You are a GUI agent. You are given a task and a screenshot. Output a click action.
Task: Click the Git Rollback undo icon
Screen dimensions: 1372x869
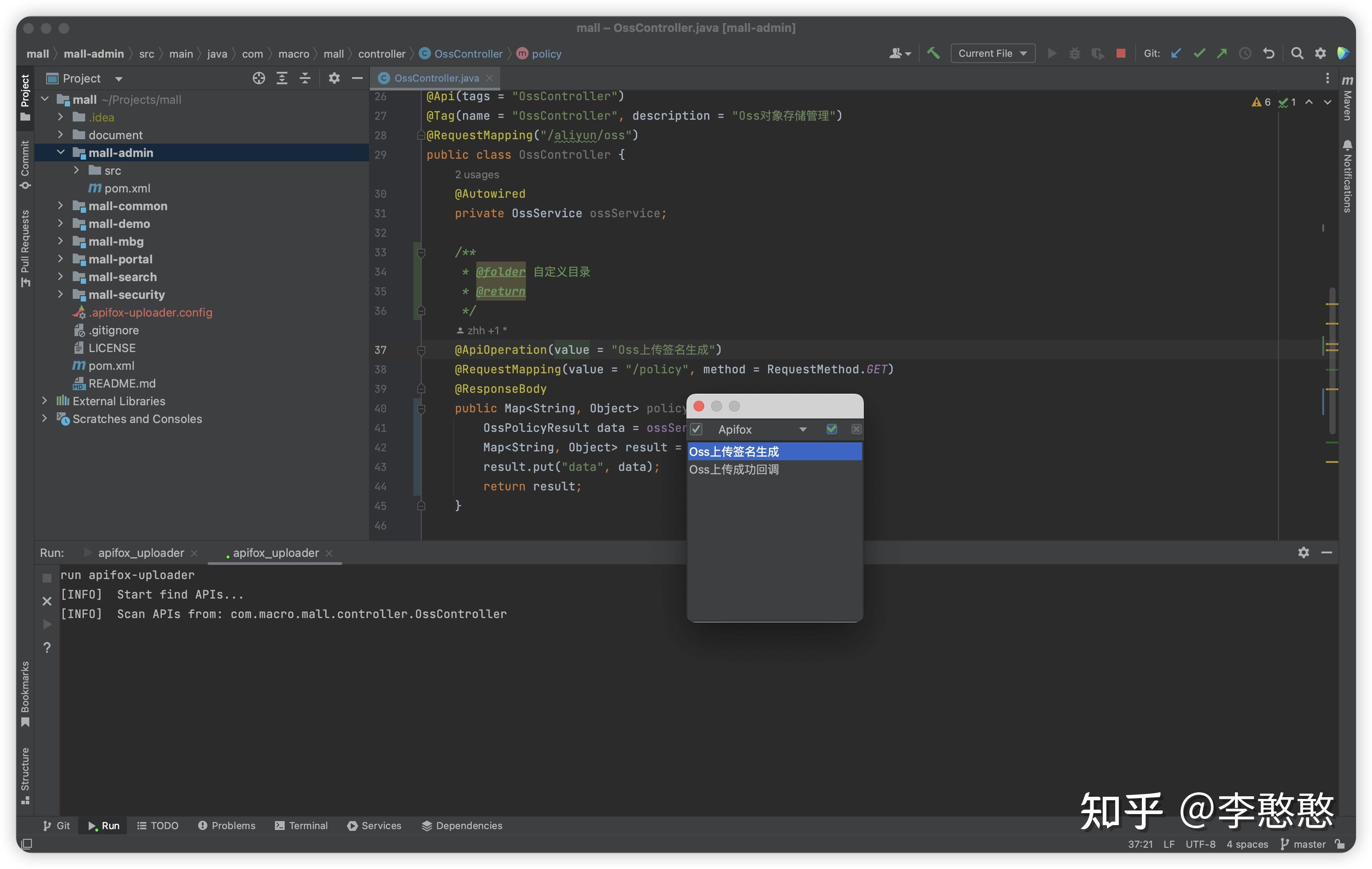click(x=1269, y=53)
